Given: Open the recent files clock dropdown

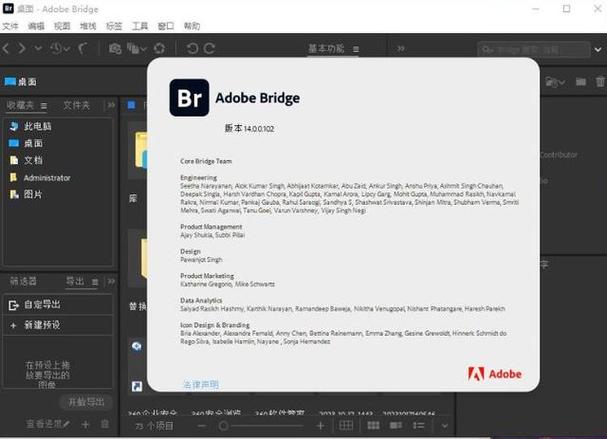Looking at the screenshot, I should (60, 48).
